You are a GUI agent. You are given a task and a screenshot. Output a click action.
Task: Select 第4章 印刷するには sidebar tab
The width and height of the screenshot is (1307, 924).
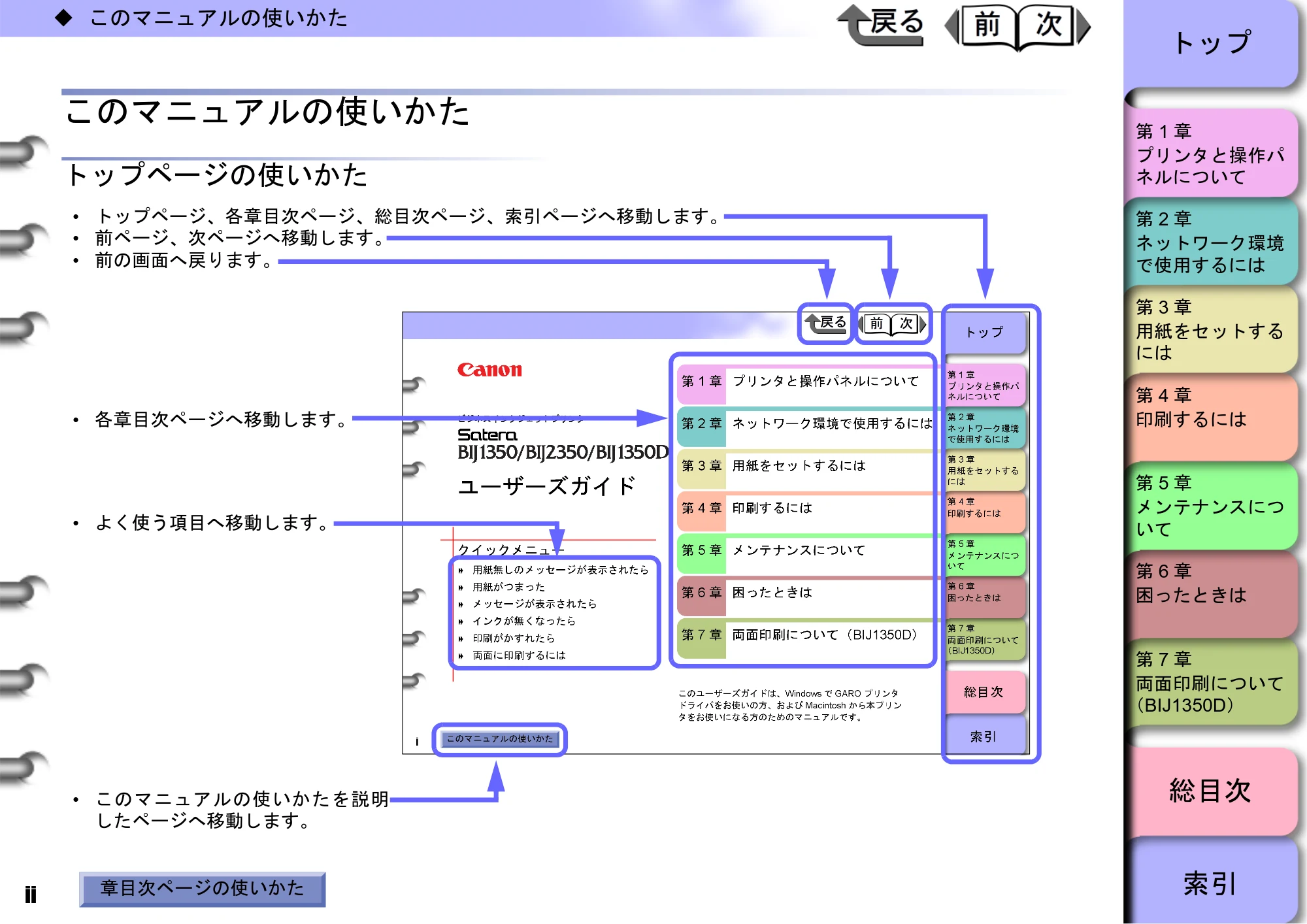pos(1211,418)
